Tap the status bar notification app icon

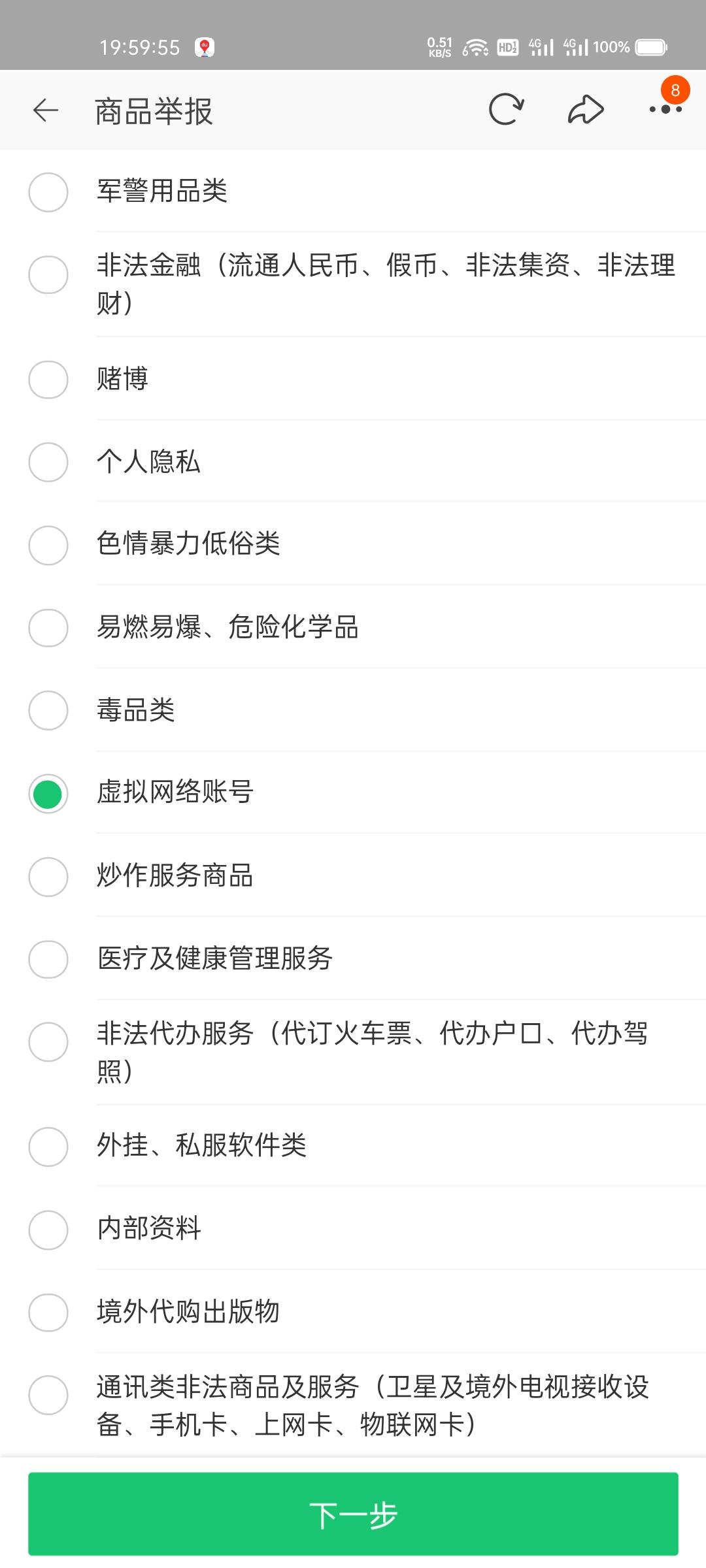point(205,47)
